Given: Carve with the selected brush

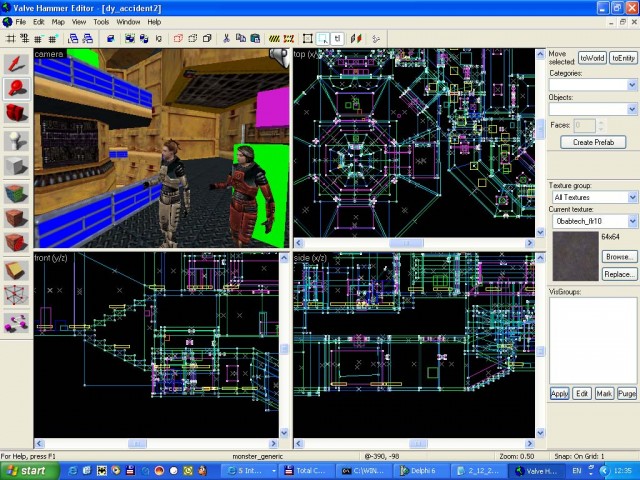Looking at the screenshot, I should 110,39.
